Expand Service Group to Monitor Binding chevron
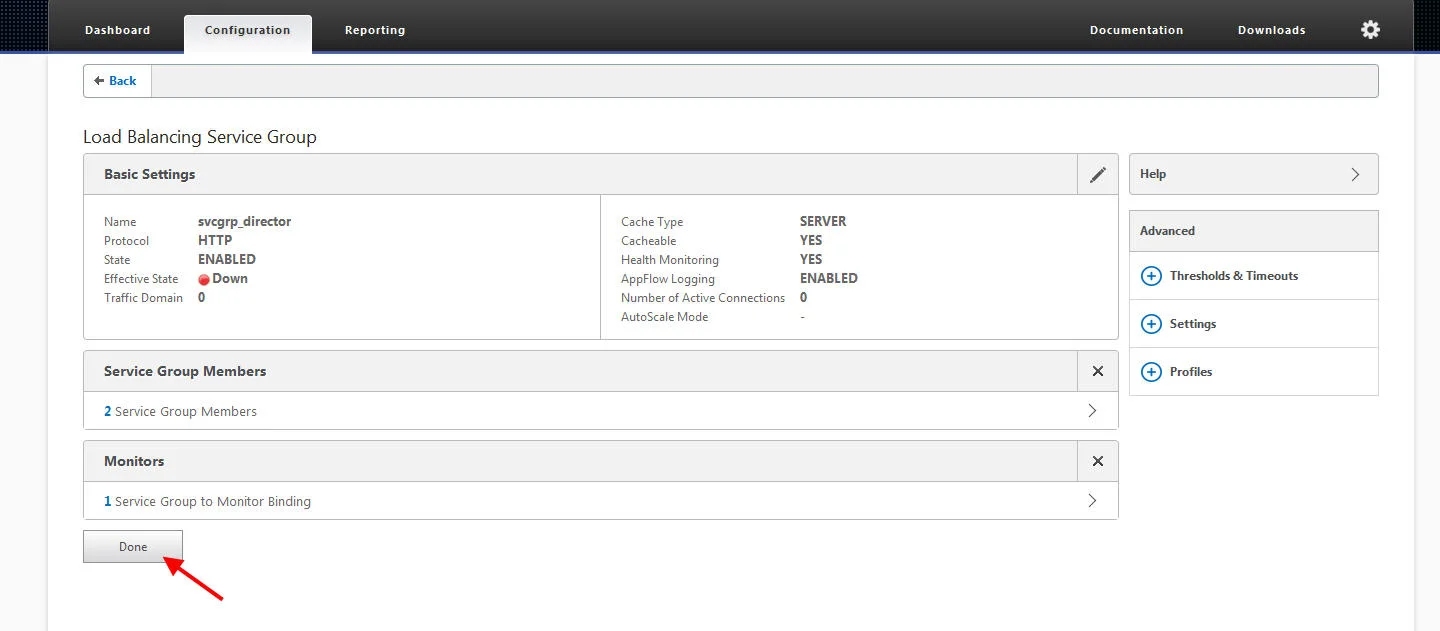This screenshot has width=1440, height=631. [x=1092, y=501]
